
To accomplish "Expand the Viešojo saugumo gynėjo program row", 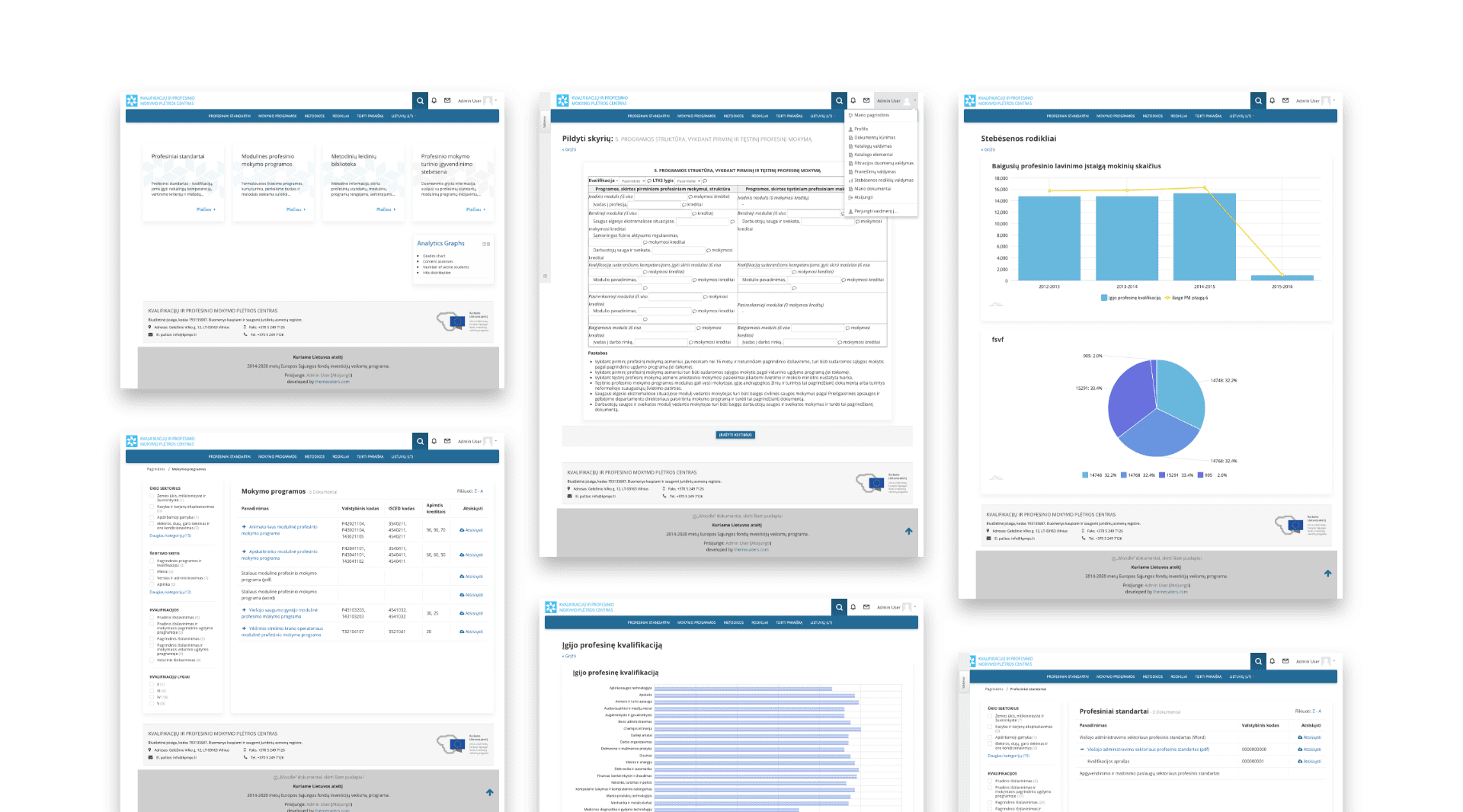I will [x=244, y=610].
